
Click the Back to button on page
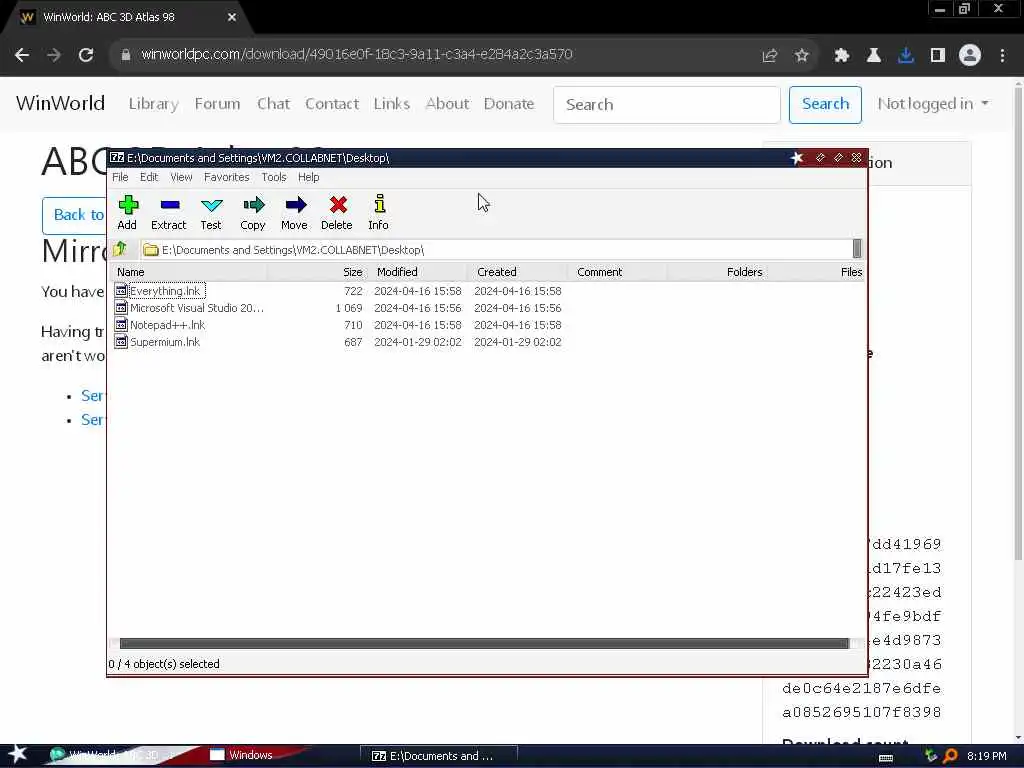pos(74,215)
